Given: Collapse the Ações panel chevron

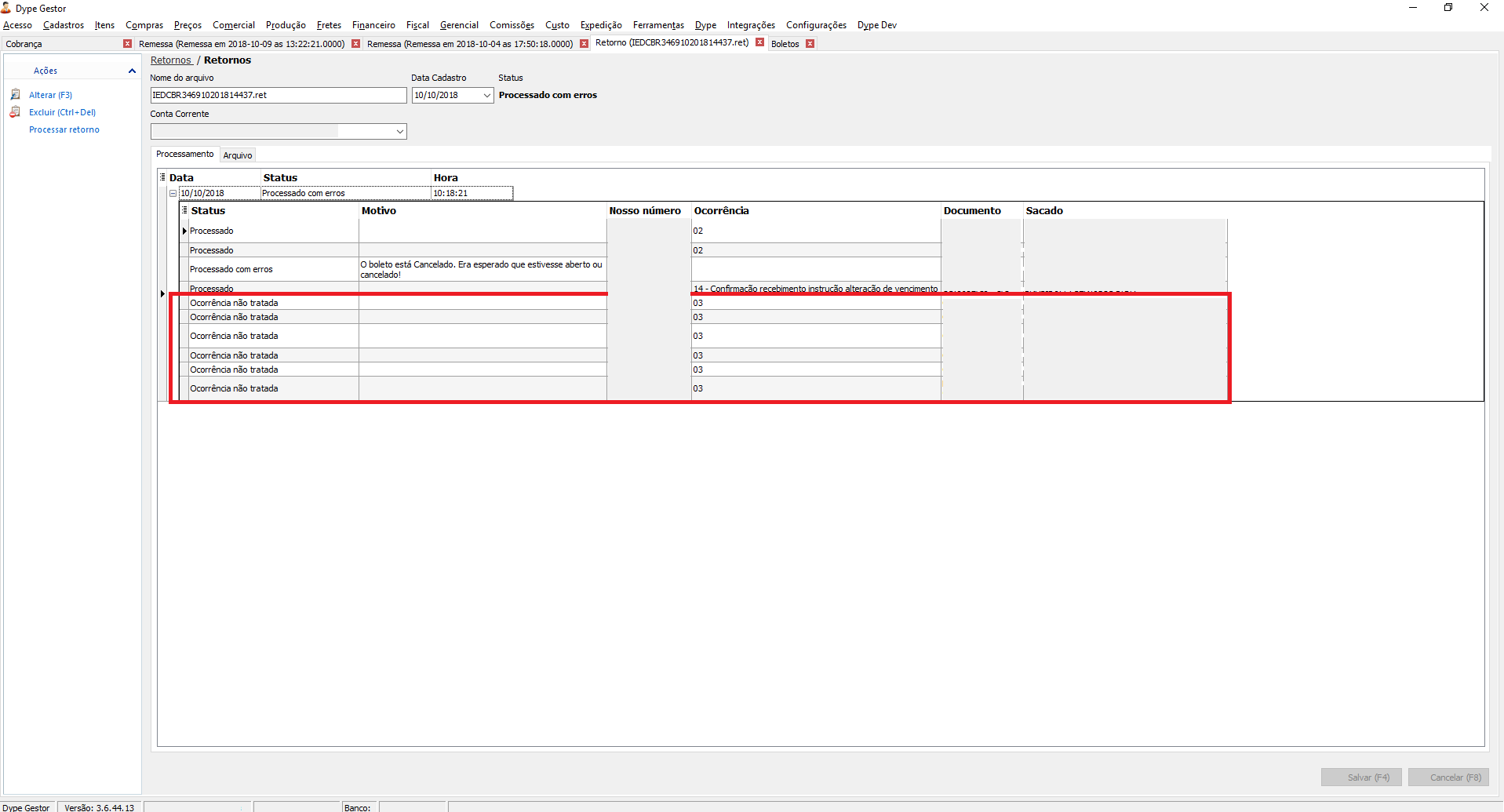Looking at the screenshot, I should click(x=132, y=71).
